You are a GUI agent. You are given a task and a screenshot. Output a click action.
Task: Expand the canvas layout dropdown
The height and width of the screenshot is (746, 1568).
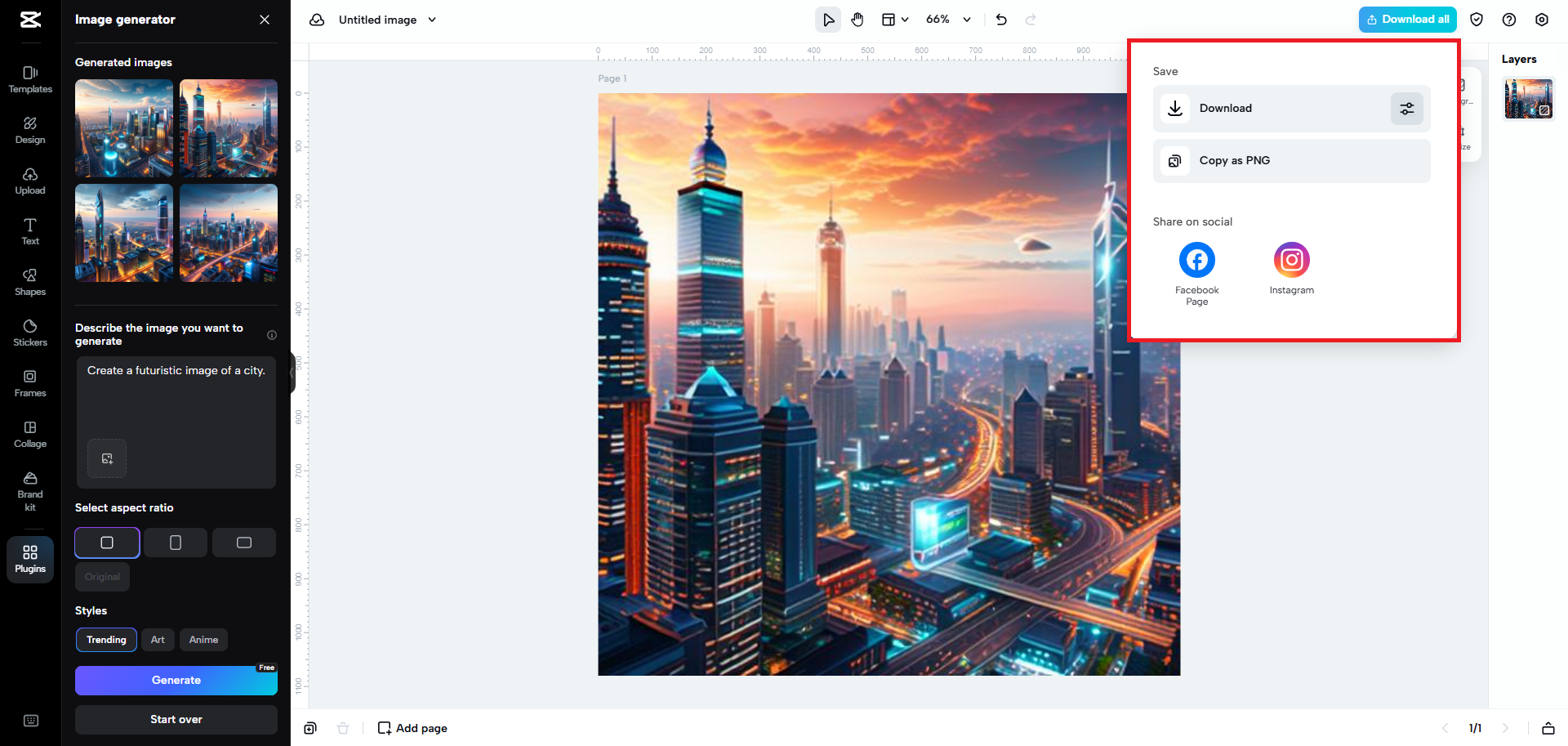point(895,20)
